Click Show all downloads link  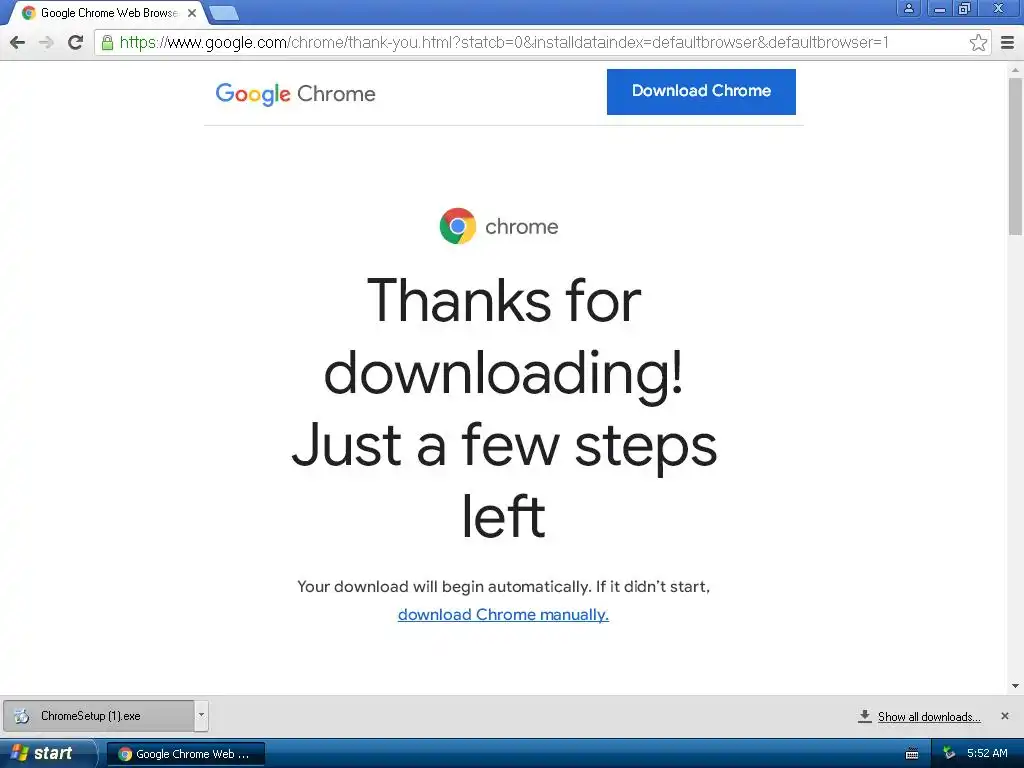[929, 717]
